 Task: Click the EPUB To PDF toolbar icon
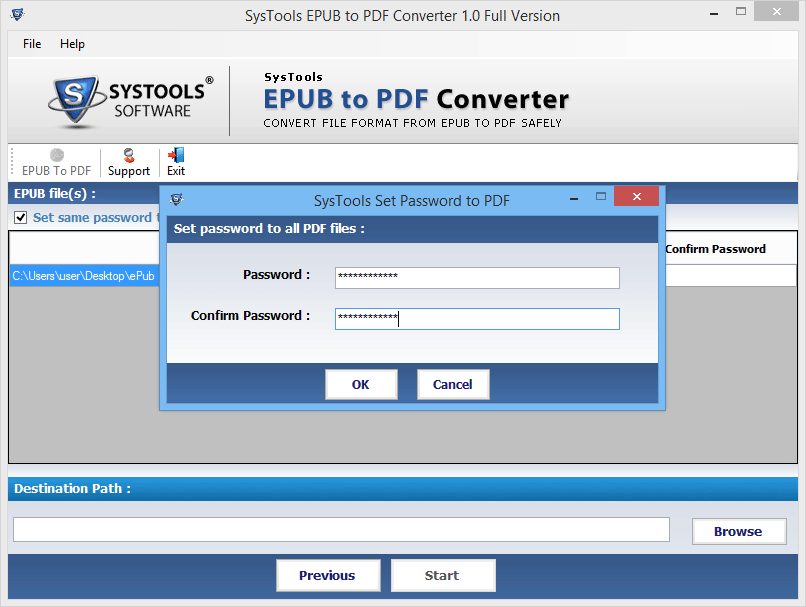56,162
